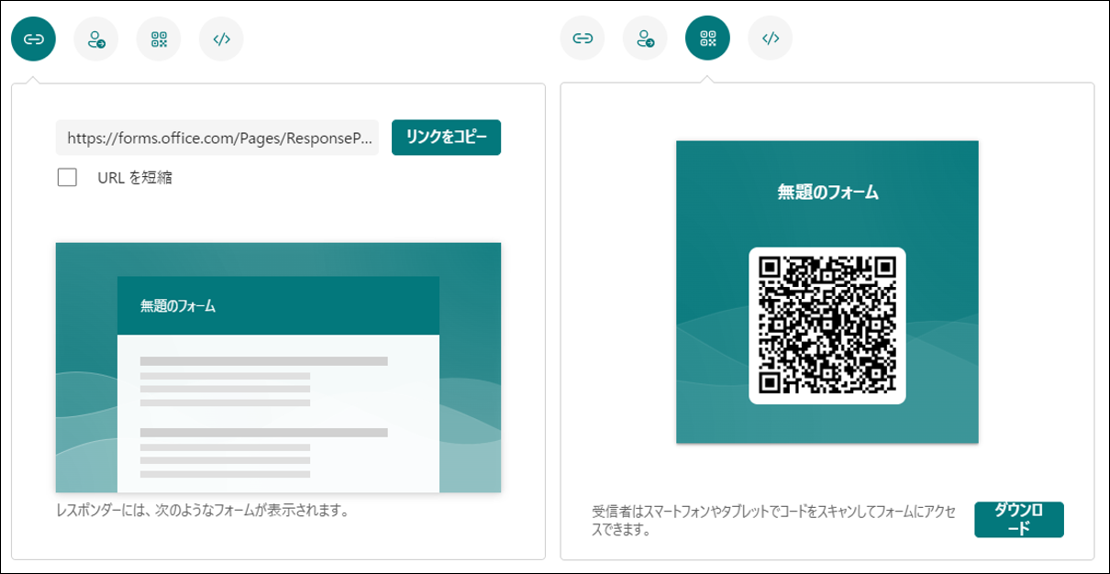Click the form preview thumbnail in the left panel
Image resolution: width=1110 pixels, height=574 pixels.
[278, 367]
